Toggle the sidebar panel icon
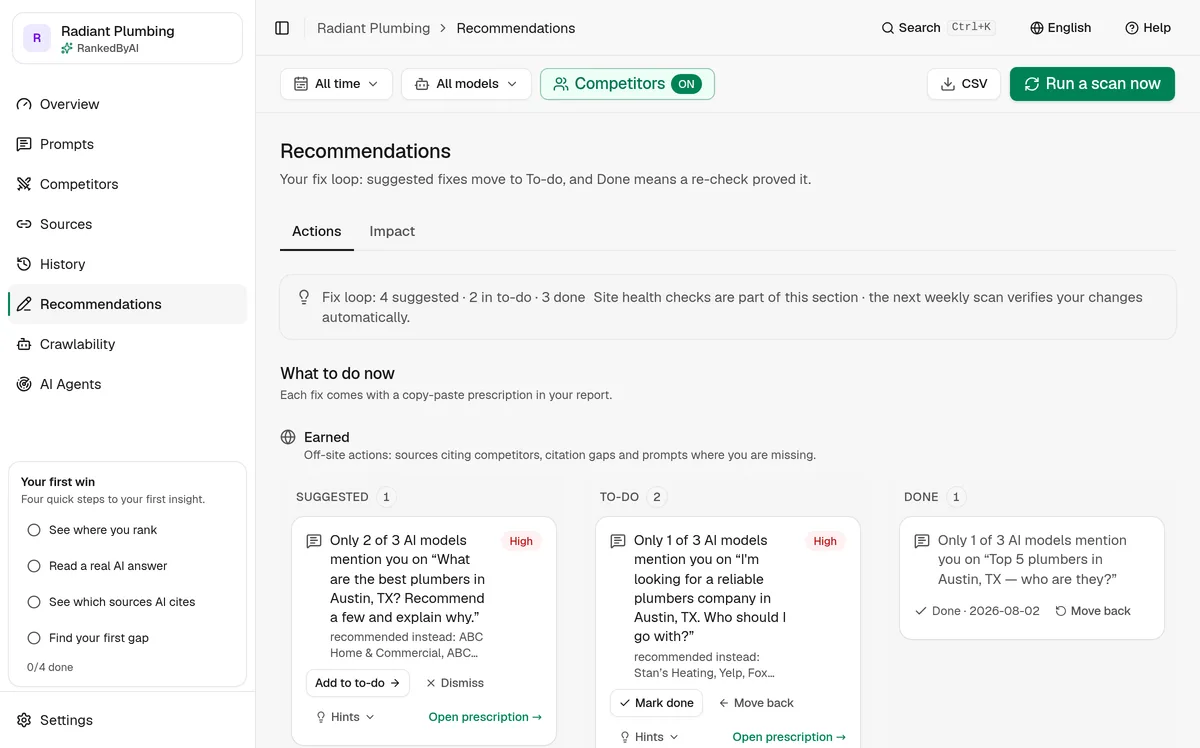This screenshot has width=1200, height=748. tap(282, 28)
